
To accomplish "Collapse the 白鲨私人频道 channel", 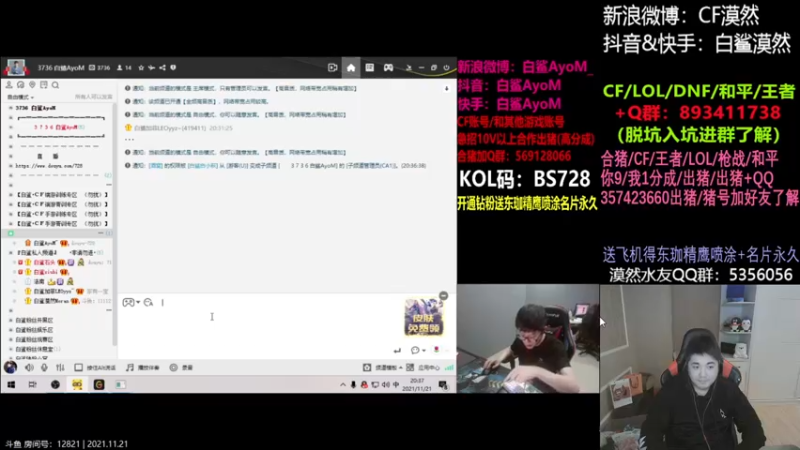I will coord(10,253).
